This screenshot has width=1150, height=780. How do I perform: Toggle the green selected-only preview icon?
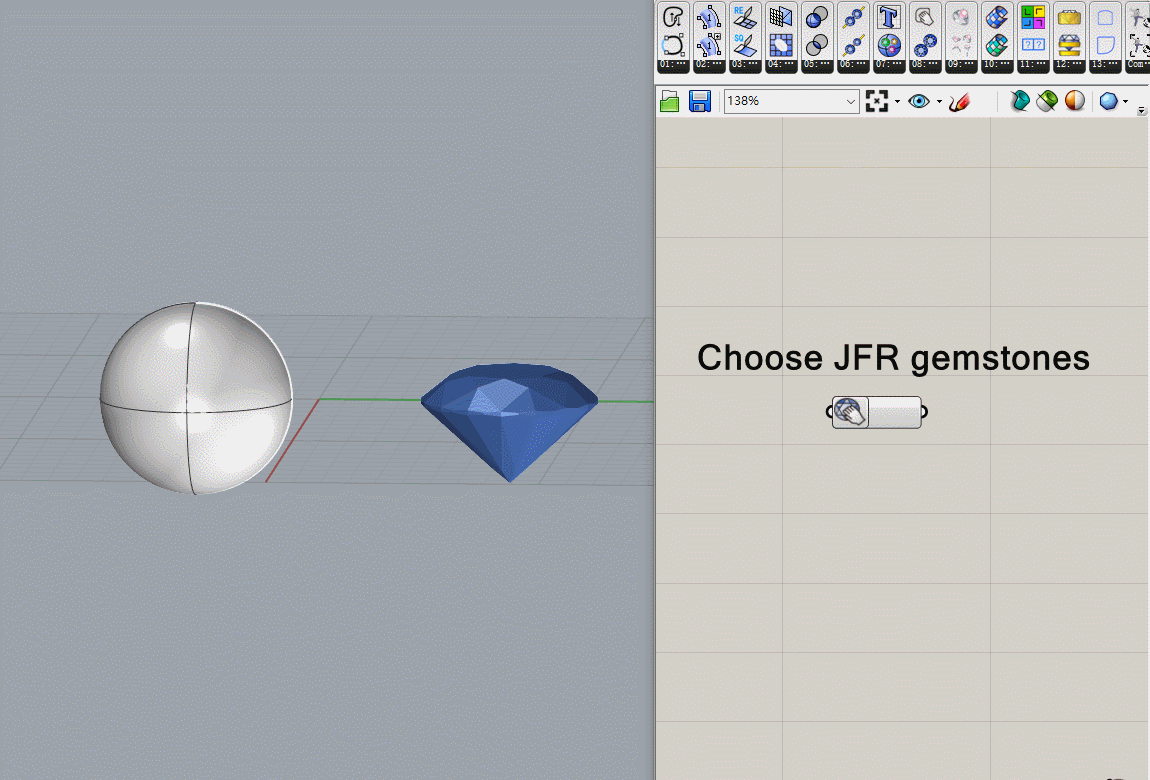(1047, 101)
